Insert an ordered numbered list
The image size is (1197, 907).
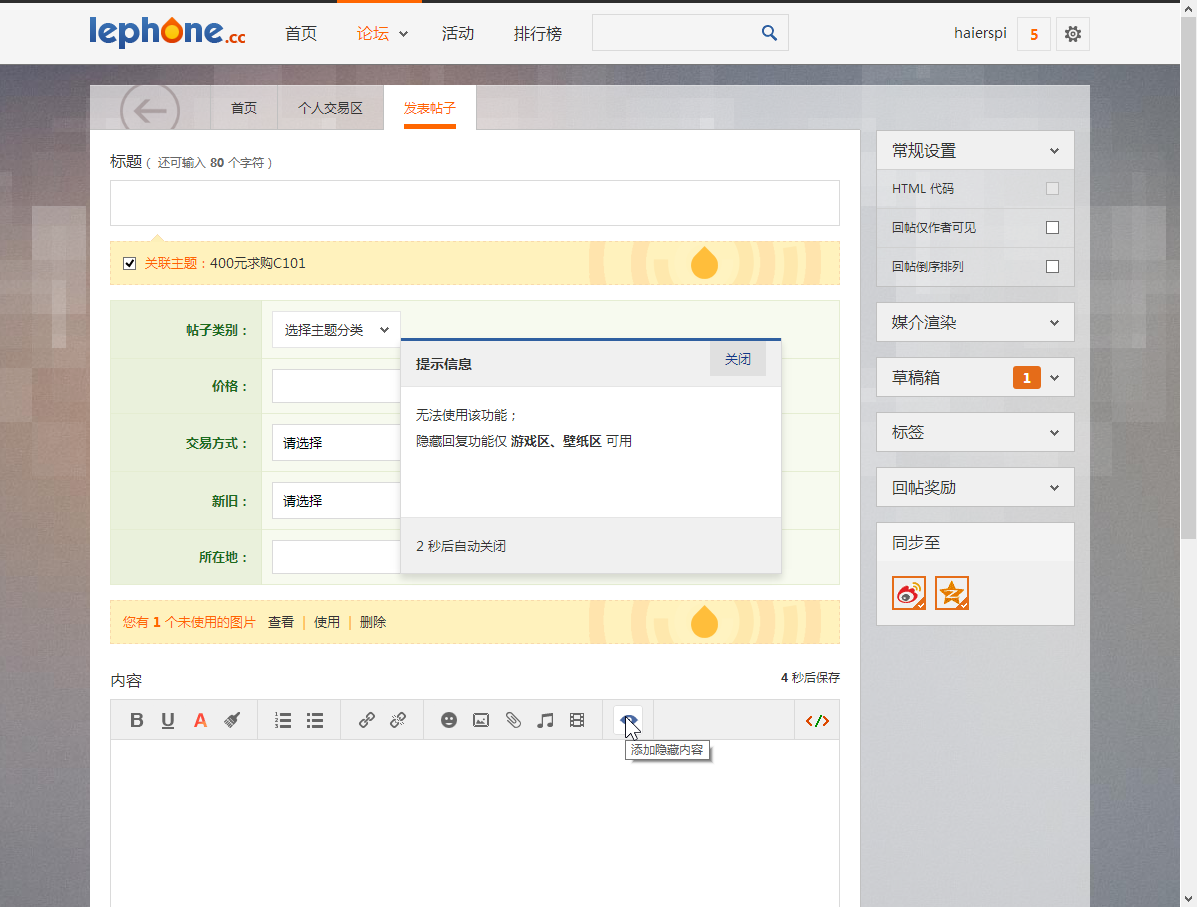tap(283, 720)
